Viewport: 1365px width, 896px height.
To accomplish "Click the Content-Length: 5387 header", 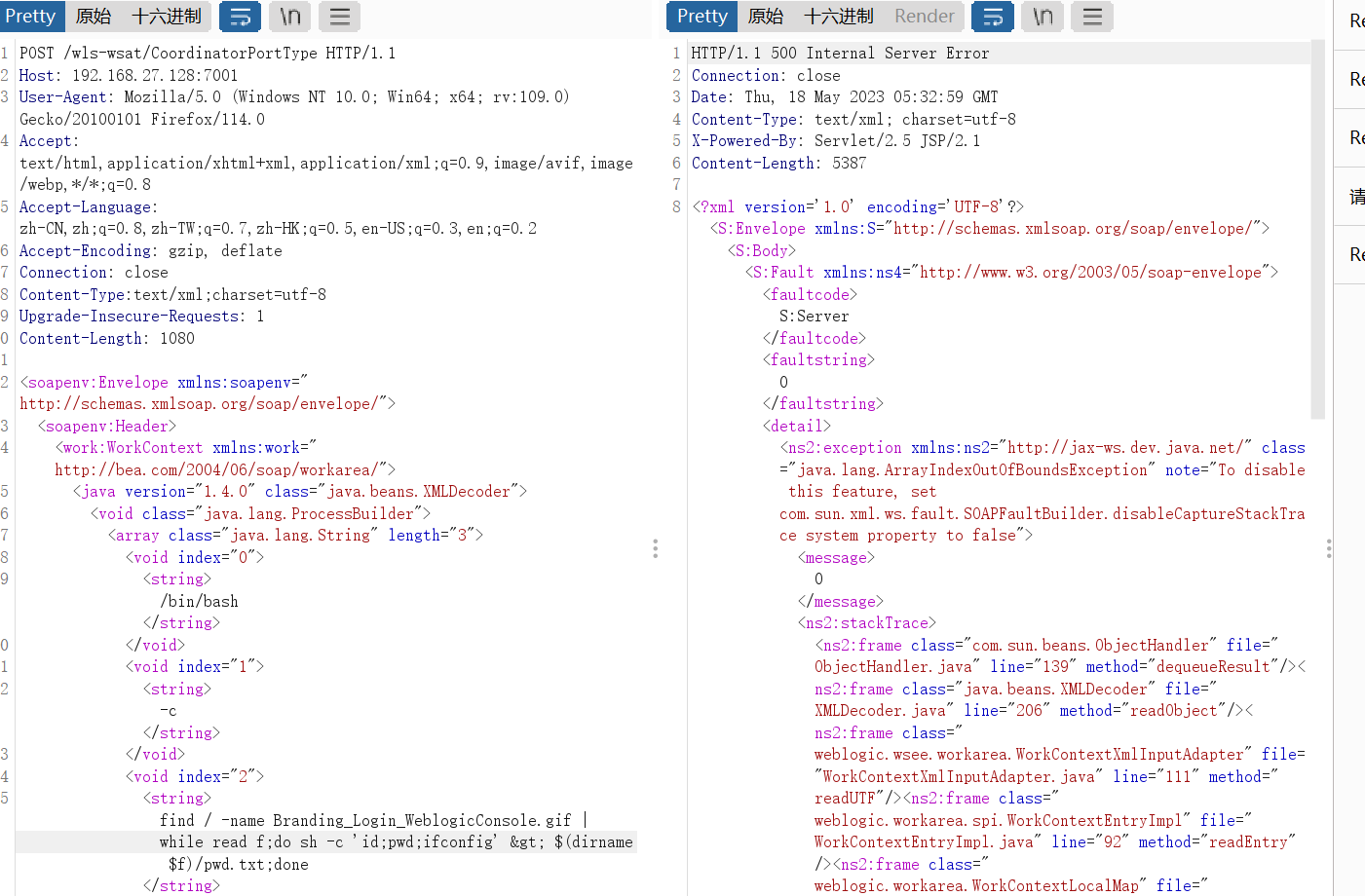I will click(779, 164).
